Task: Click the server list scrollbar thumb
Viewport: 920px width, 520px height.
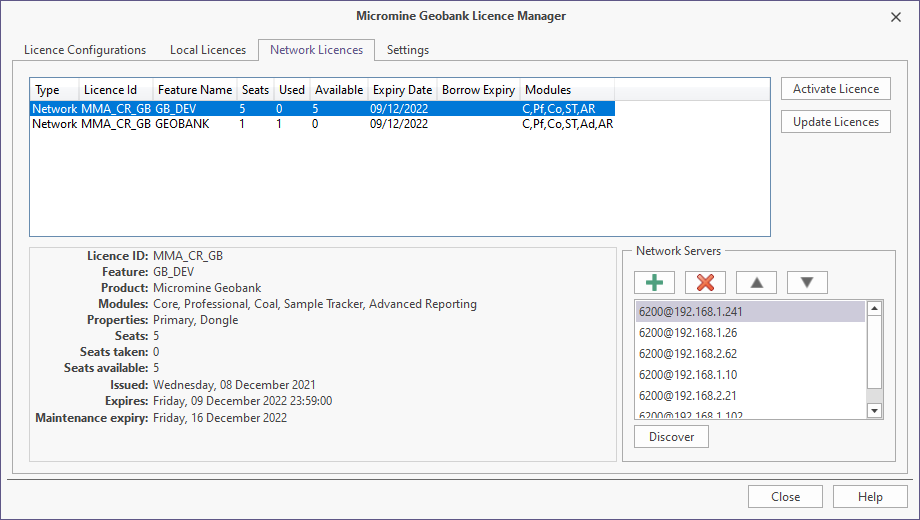Action: pyautogui.click(x=874, y=352)
